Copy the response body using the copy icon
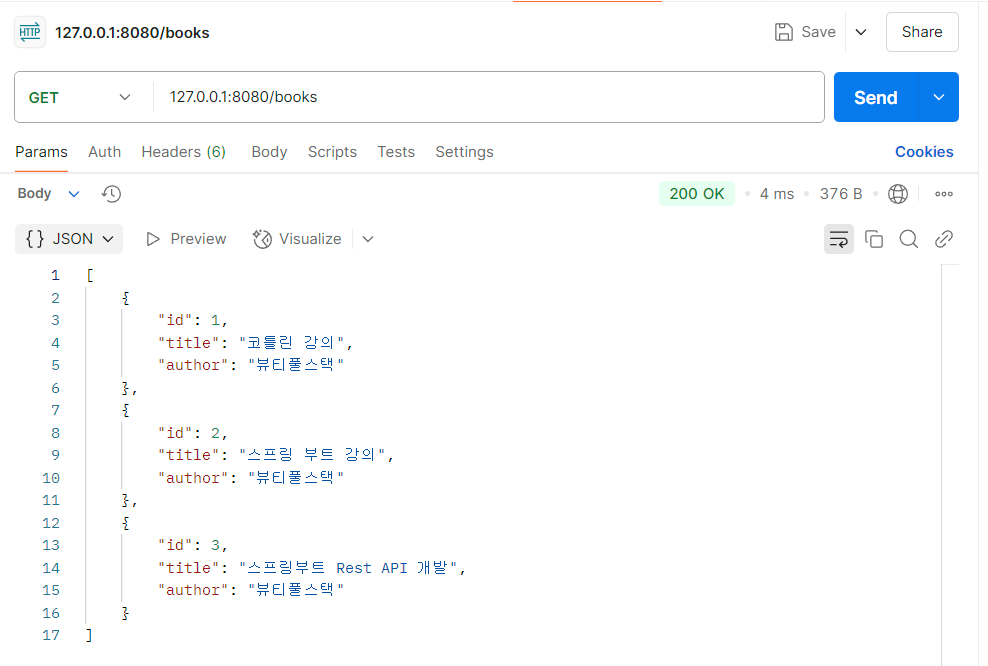The image size is (988, 666). click(874, 239)
